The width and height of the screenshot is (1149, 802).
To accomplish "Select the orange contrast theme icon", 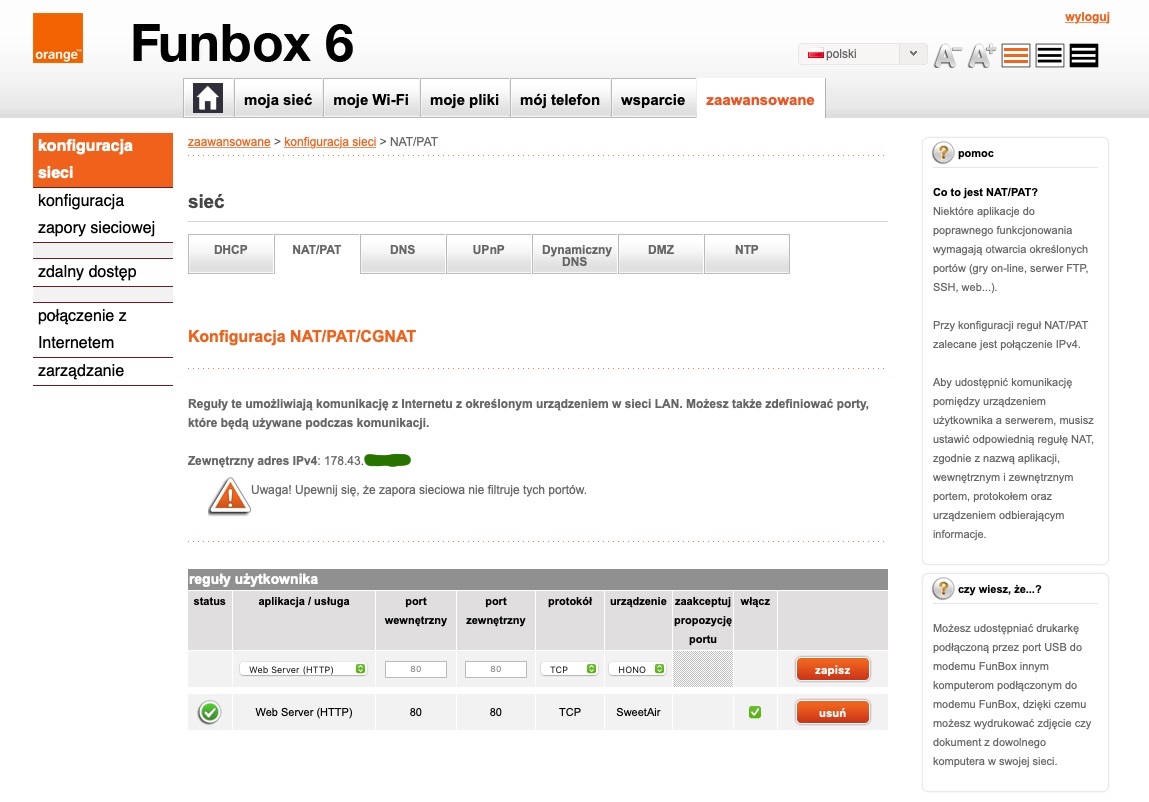I will (x=1016, y=56).
